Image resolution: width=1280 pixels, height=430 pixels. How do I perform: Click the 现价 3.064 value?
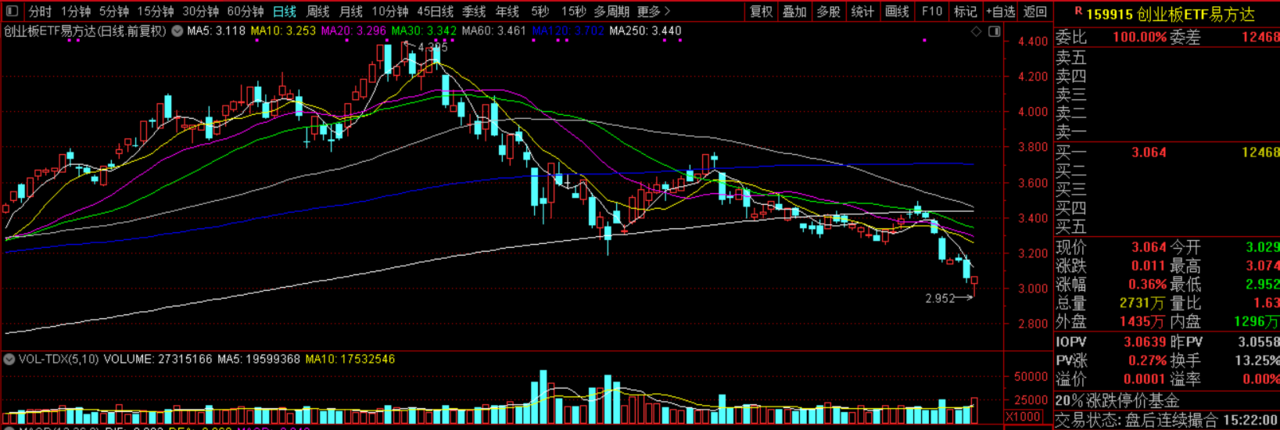point(1149,247)
